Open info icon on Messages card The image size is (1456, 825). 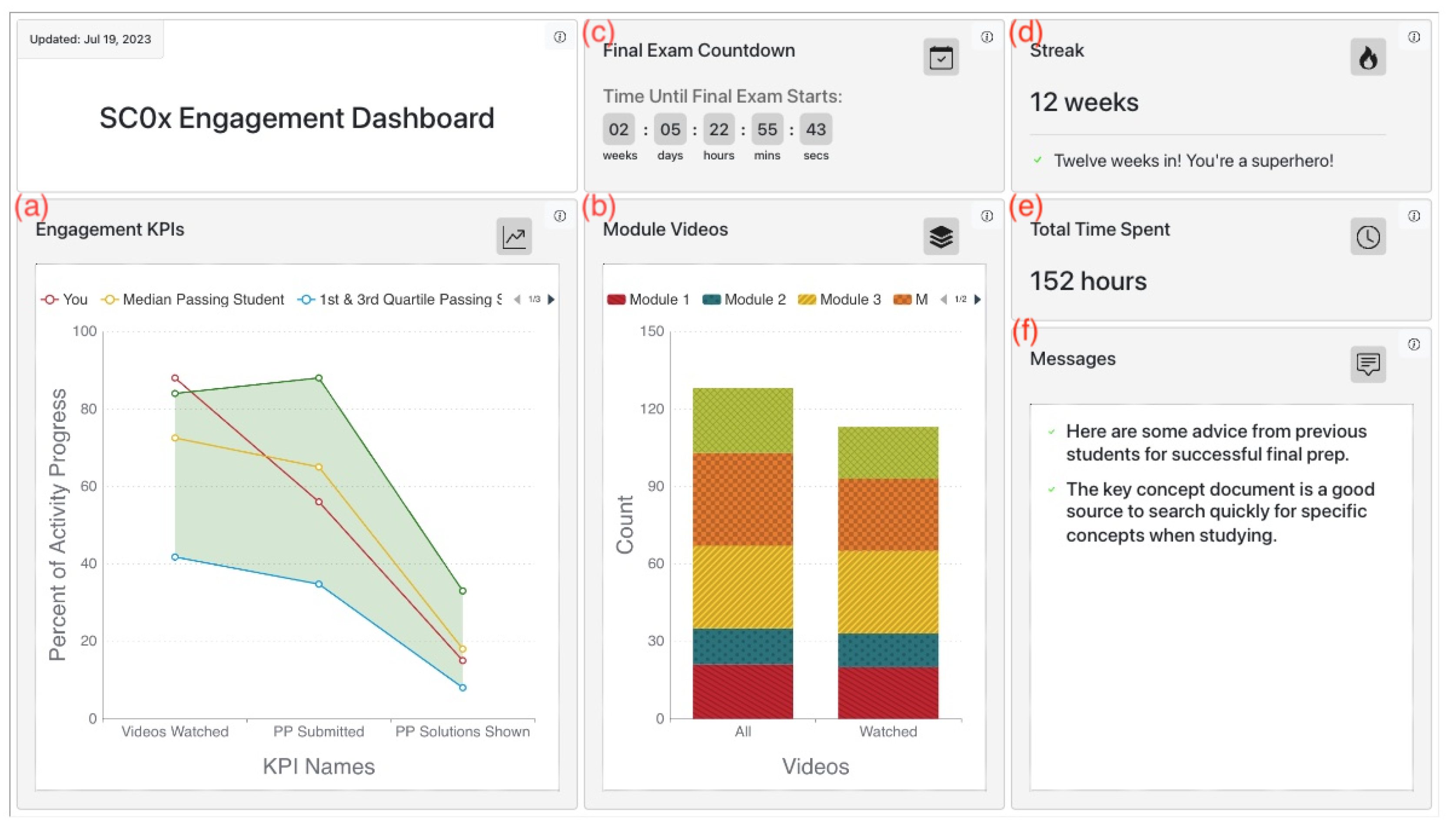pyautogui.click(x=1413, y=345)
